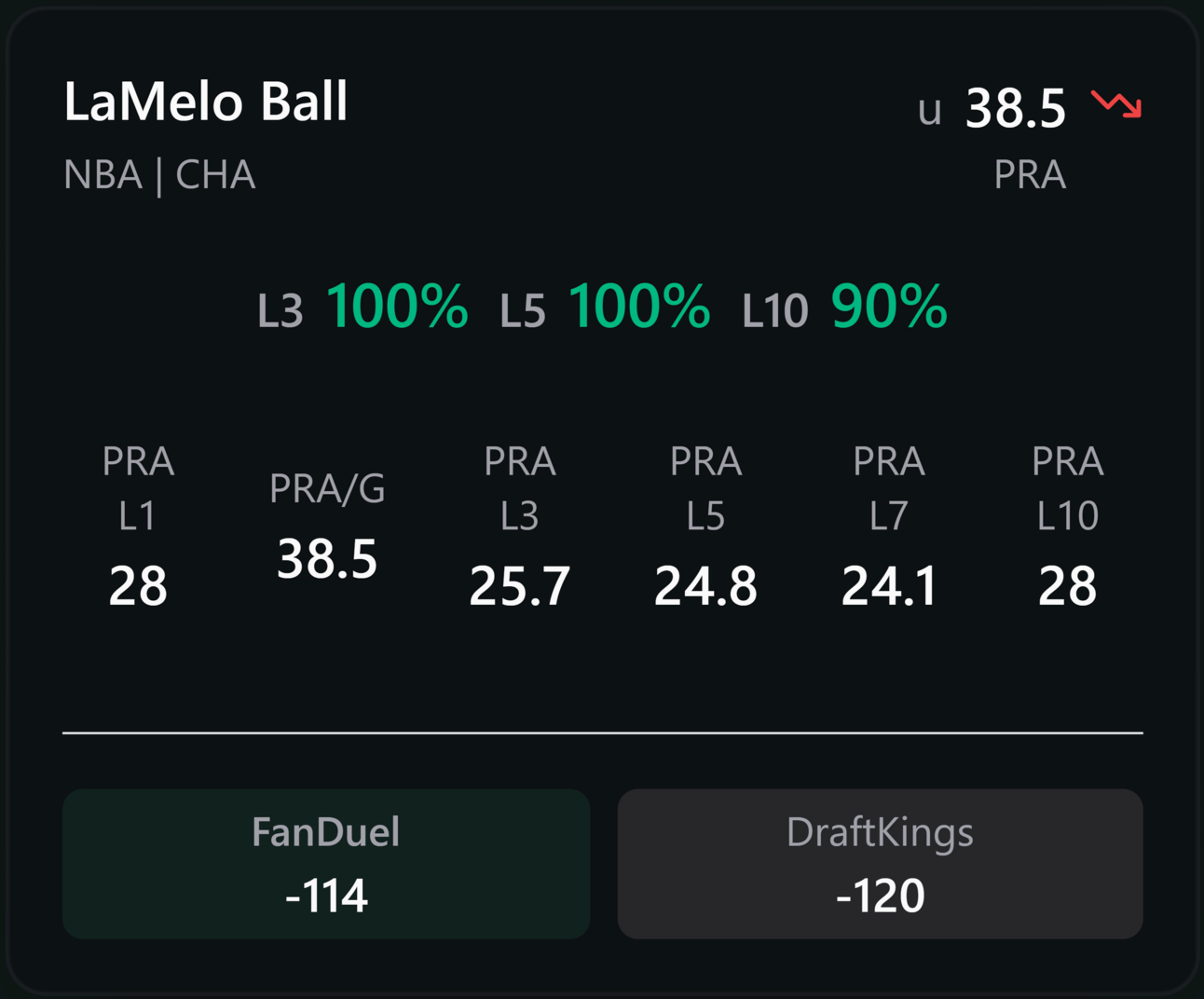Viewport: 1204px width, 999px height.
Task: Click the horizontal divider above sportsbooks
Action: coord(603,733)
